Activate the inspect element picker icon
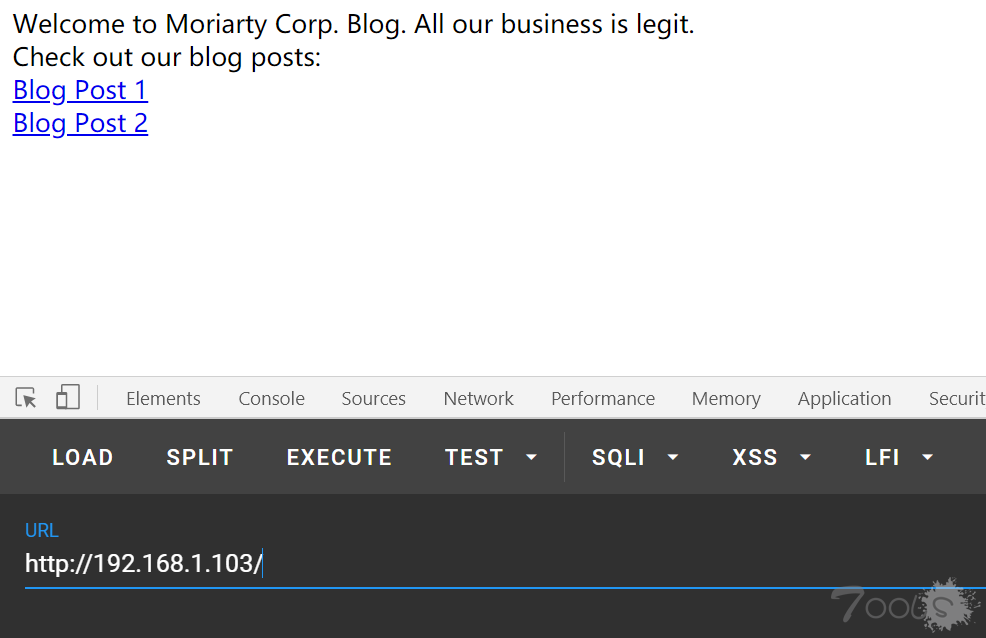Image resolution: width=986 pixels, height=638 pixels. pos(26,398)
